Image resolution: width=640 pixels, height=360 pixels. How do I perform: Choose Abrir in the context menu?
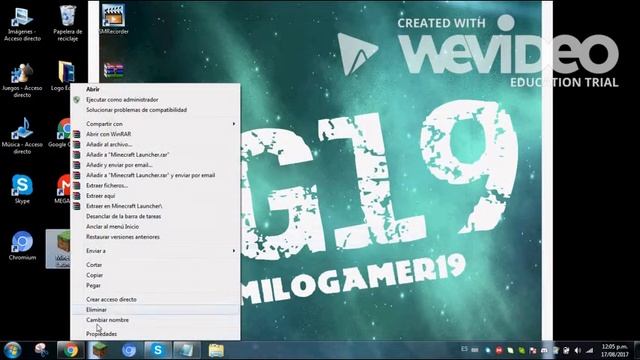coord(156,89)
